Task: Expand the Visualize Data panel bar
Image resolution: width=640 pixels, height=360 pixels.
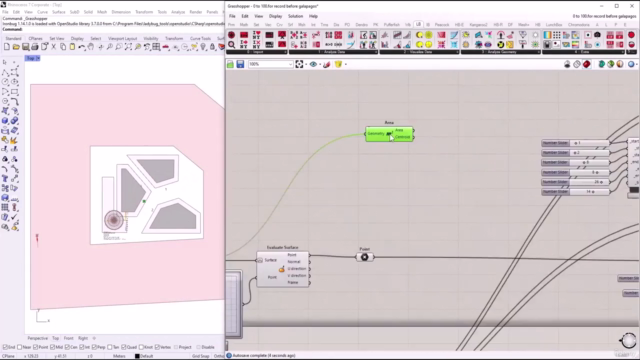Action: (419, 52)
